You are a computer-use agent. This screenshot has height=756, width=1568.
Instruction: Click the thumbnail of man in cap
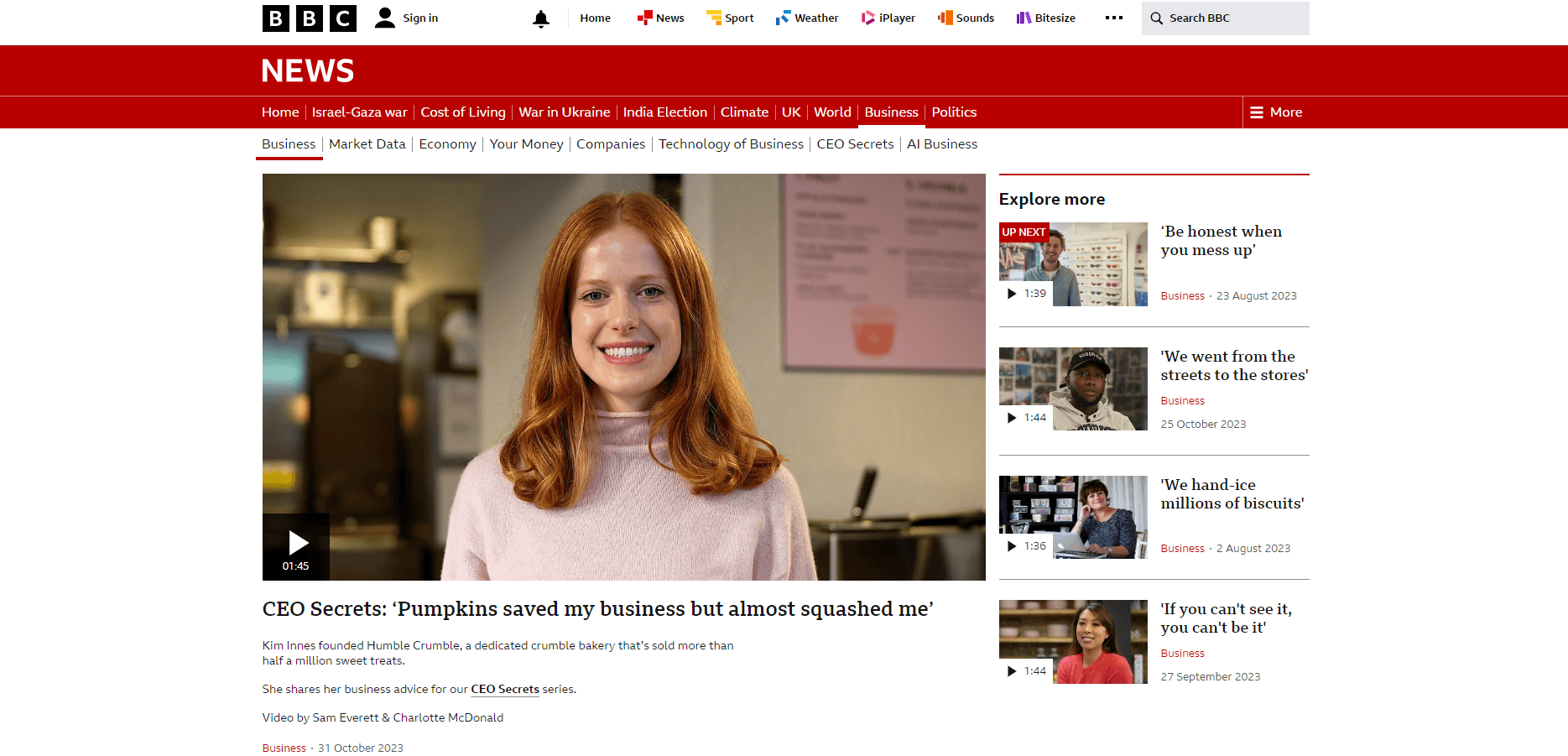1073,389
